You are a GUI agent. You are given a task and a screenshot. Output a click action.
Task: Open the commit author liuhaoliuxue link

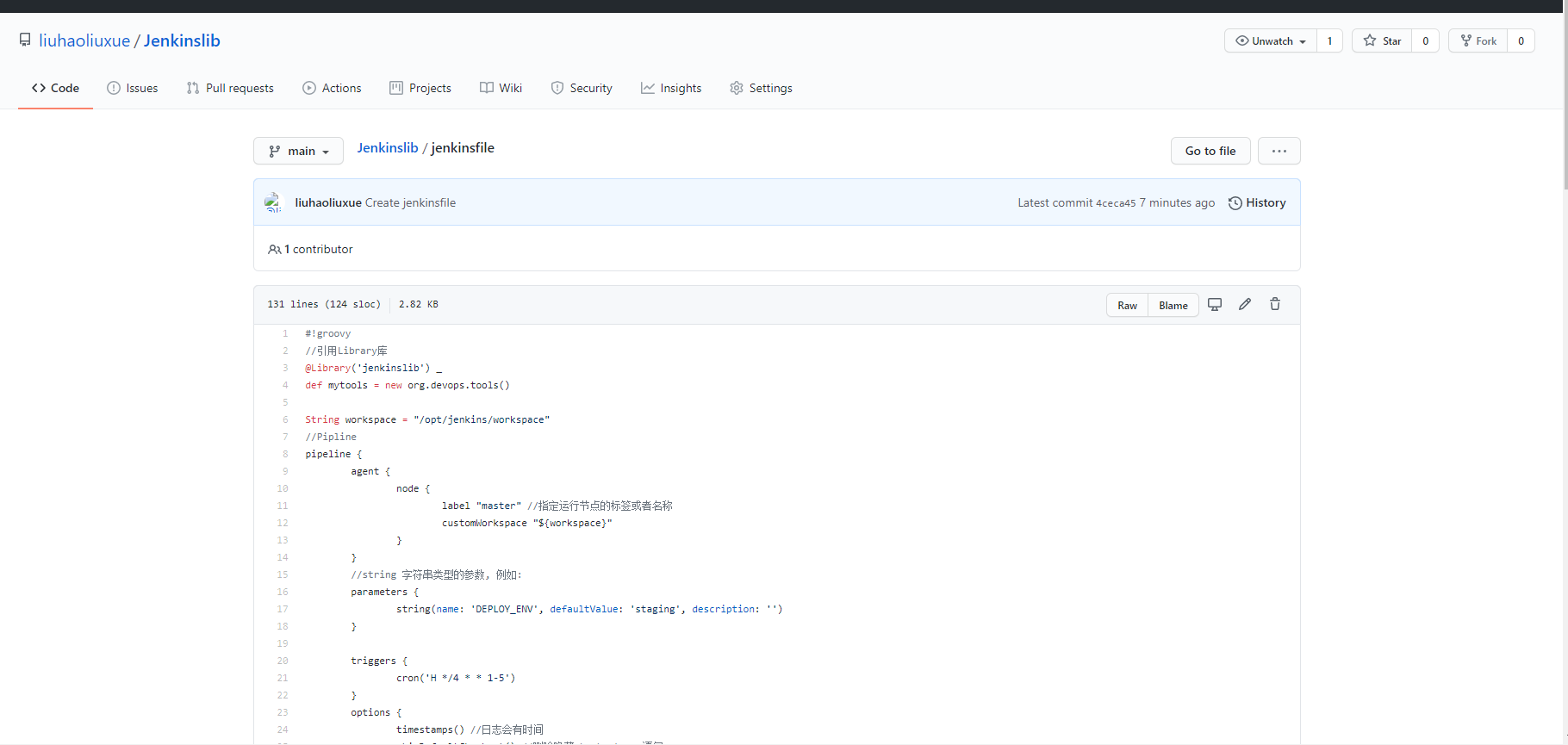tap(328, 202)
